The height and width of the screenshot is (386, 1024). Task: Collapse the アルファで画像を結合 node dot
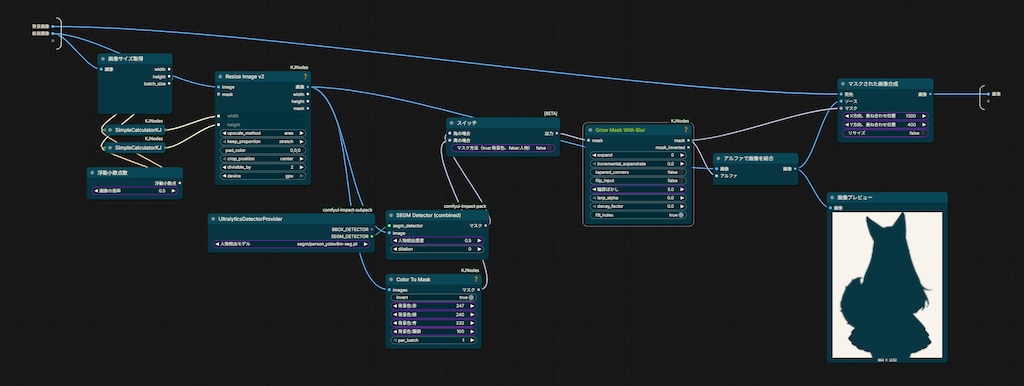pyautogui.click(x=719, y=159)
